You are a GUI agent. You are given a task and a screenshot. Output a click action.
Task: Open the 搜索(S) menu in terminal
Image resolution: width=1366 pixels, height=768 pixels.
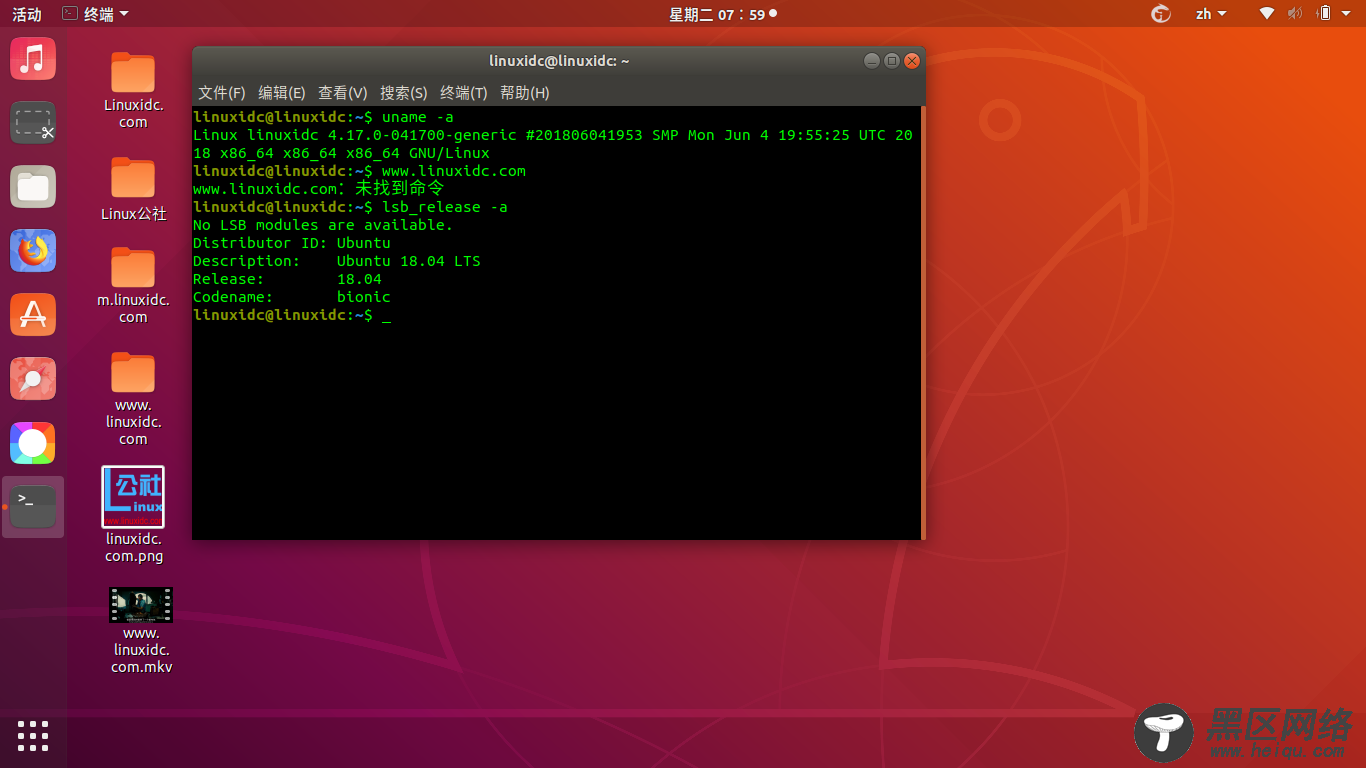coord(404,93)
